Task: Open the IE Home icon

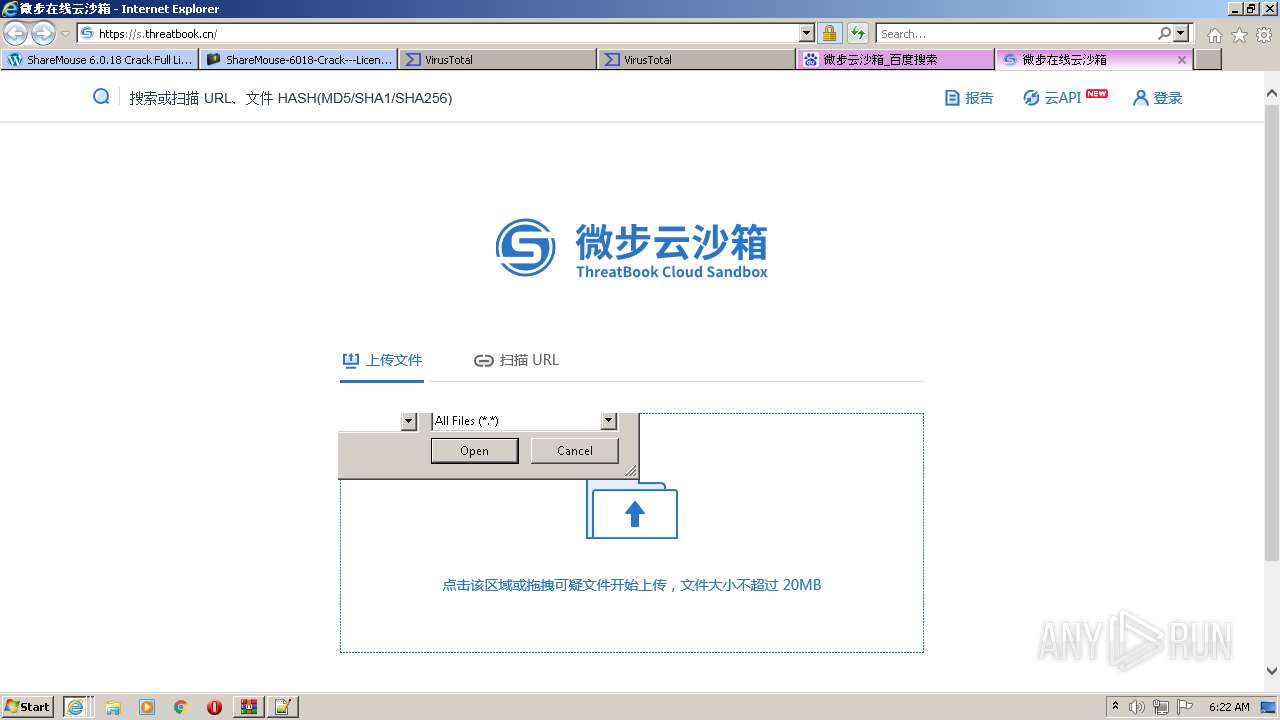Action: click(1214, 35)
